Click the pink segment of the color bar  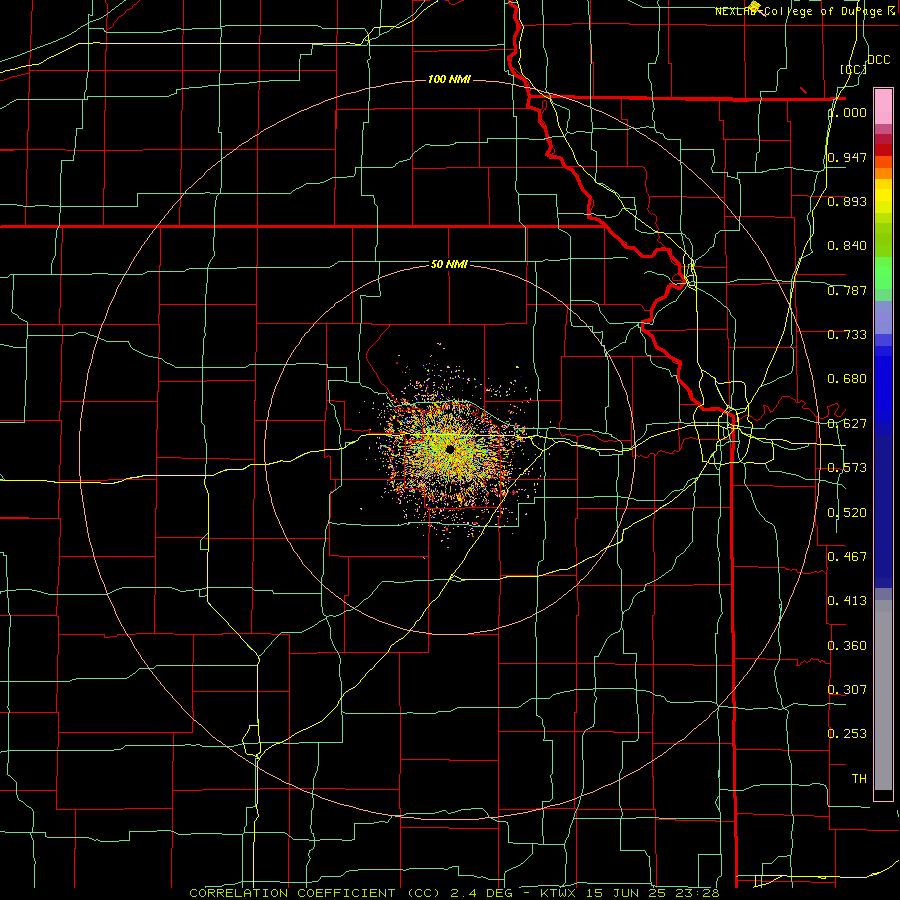coord(883,106)
